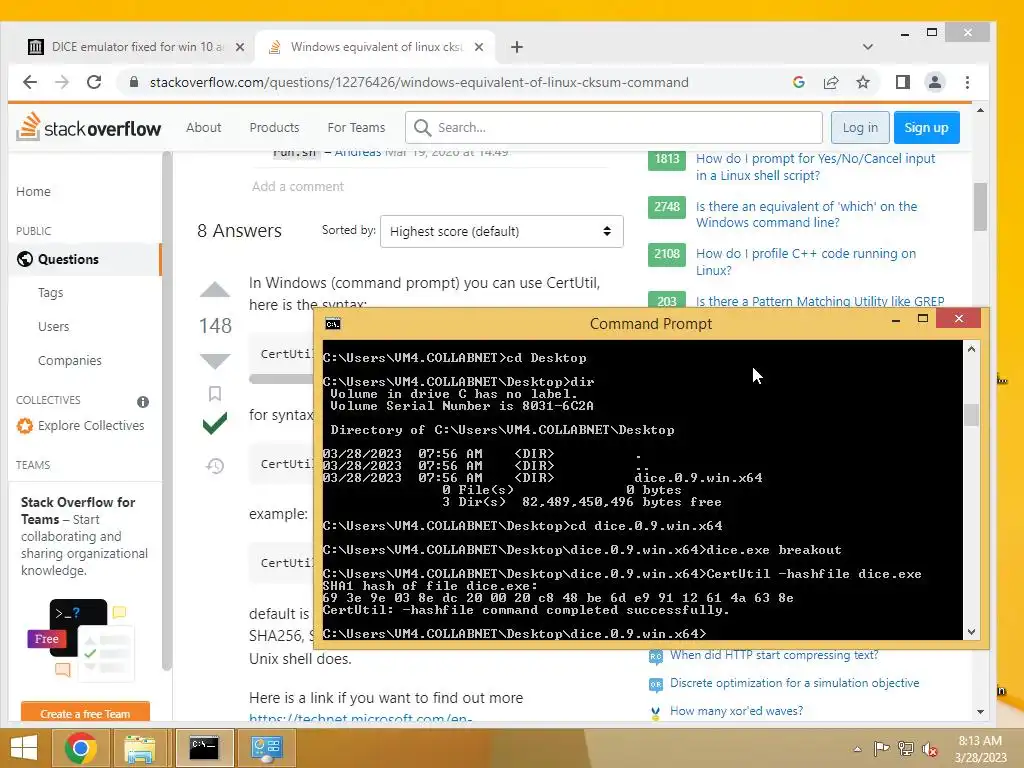Viewport: 1024px width, 768px height.
Task: Open the Control Panel taskbar icon
Action: 266,748
